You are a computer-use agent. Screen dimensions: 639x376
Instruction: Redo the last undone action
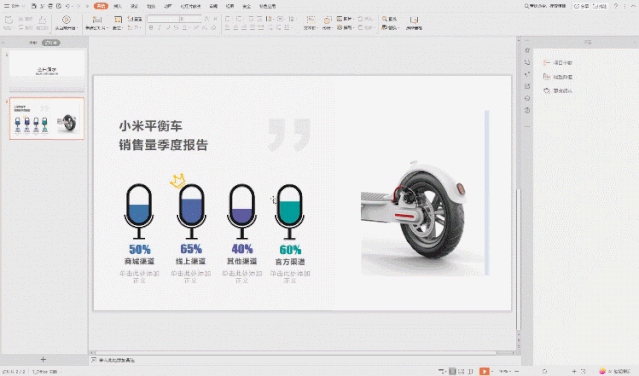tap(78, 6)
